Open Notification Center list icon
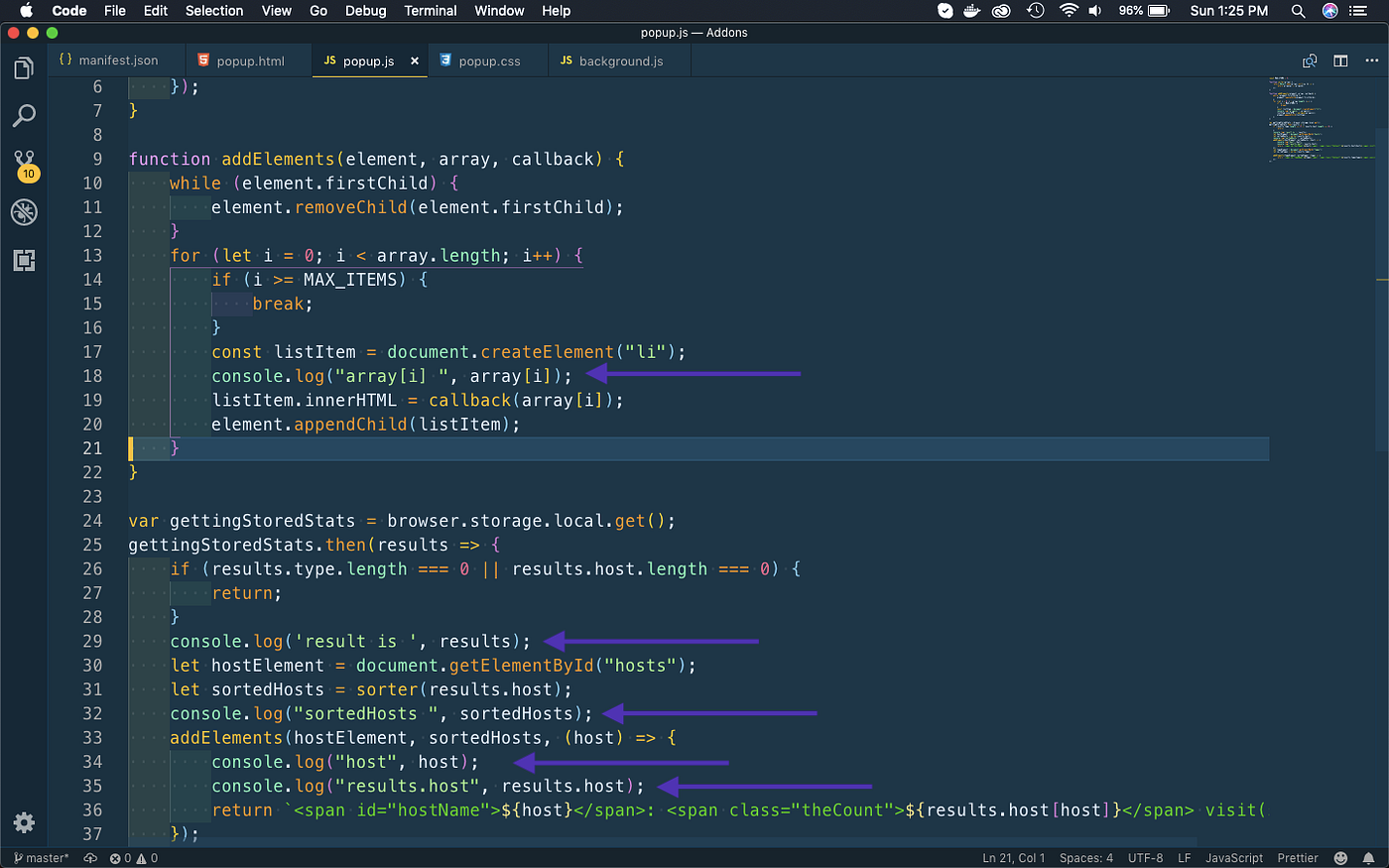Image resolution: width=1389 pixels, height=868 pixels. [1359, 11]
